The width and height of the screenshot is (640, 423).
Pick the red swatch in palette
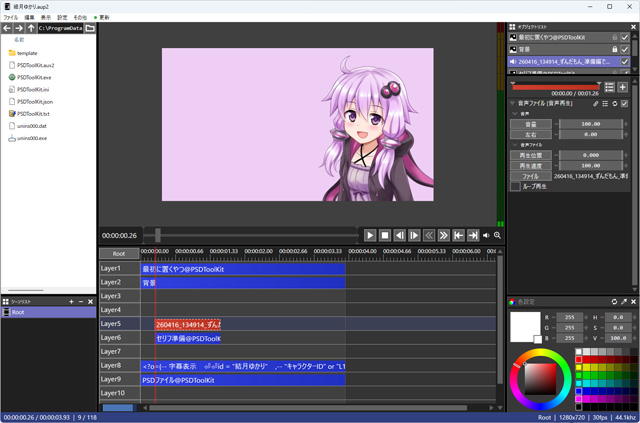578,359
